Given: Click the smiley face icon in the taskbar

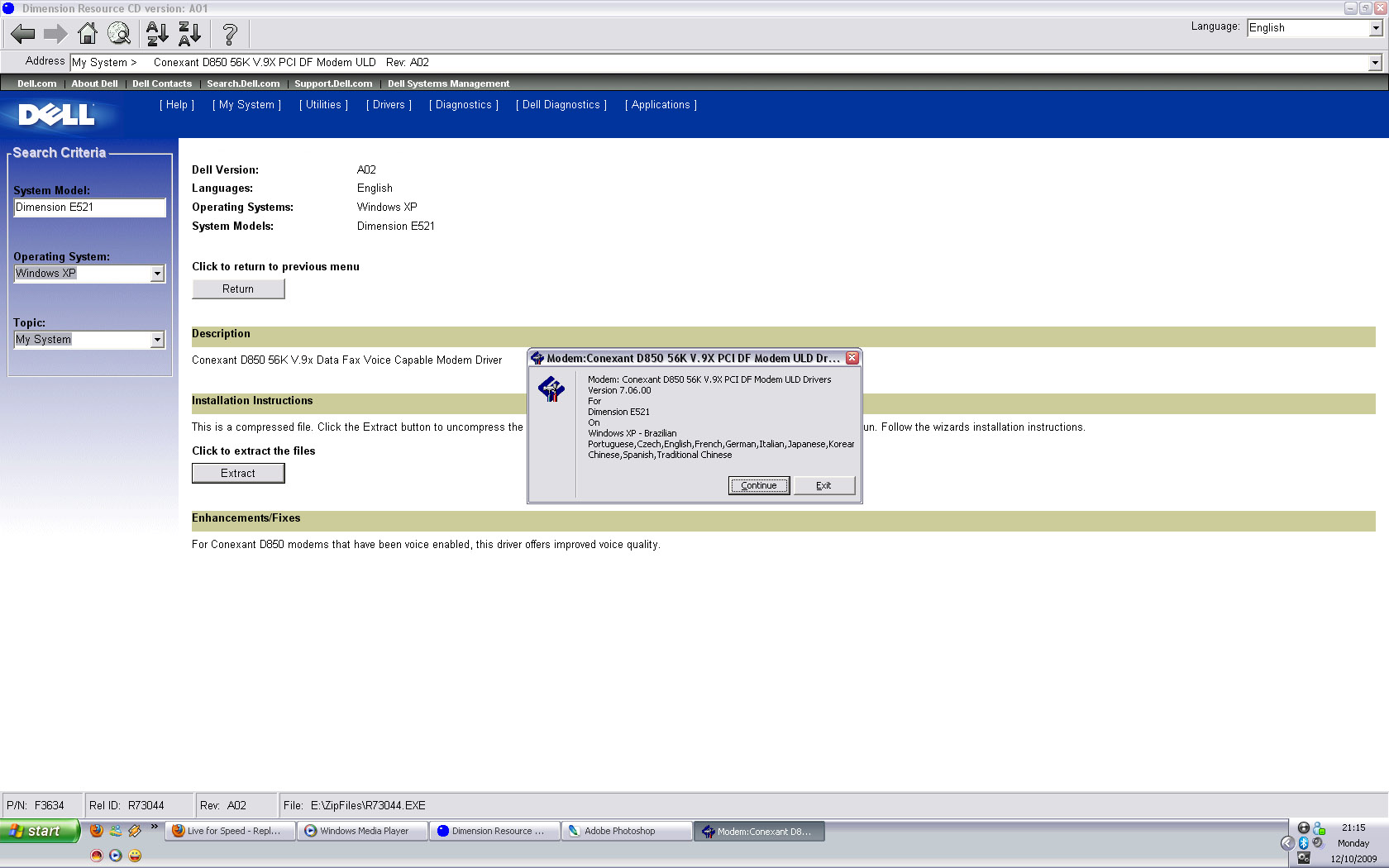Looking at the screenshot, I should click(x=135, y=856).
